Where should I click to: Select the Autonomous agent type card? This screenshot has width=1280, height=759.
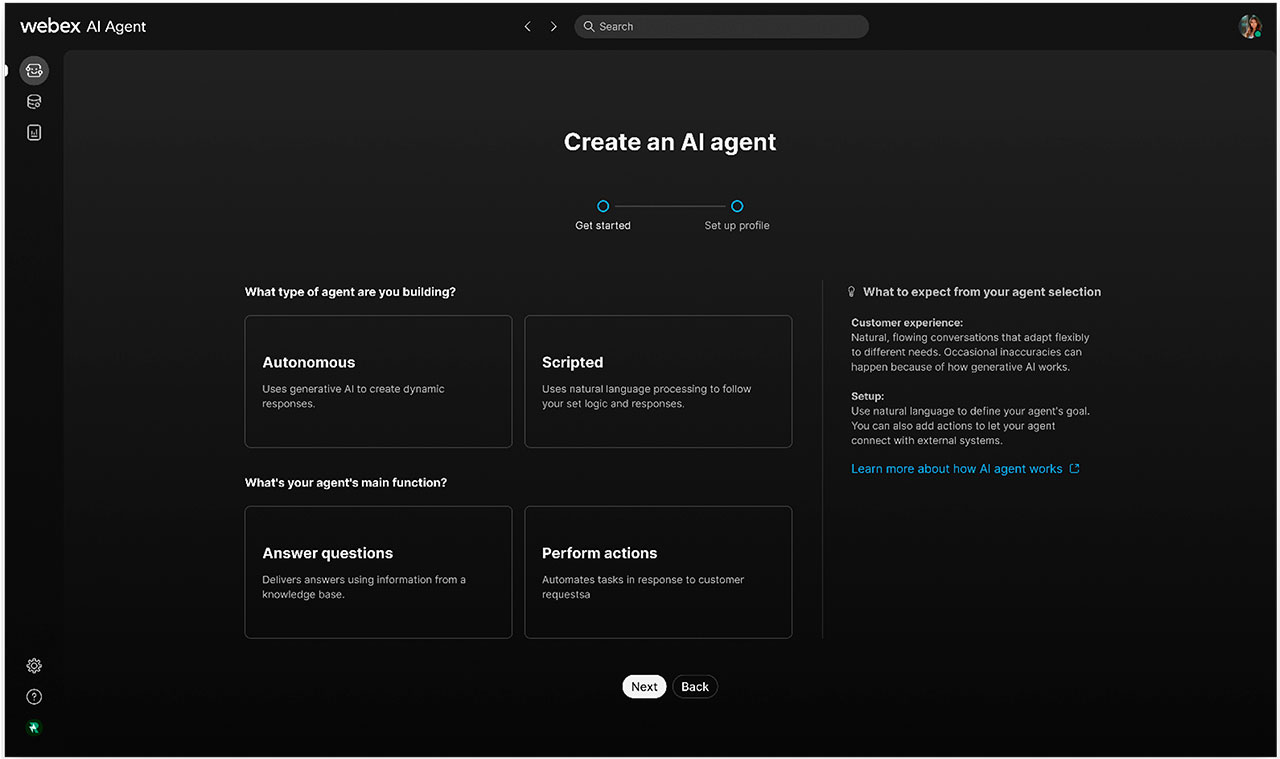coord(378,382)
